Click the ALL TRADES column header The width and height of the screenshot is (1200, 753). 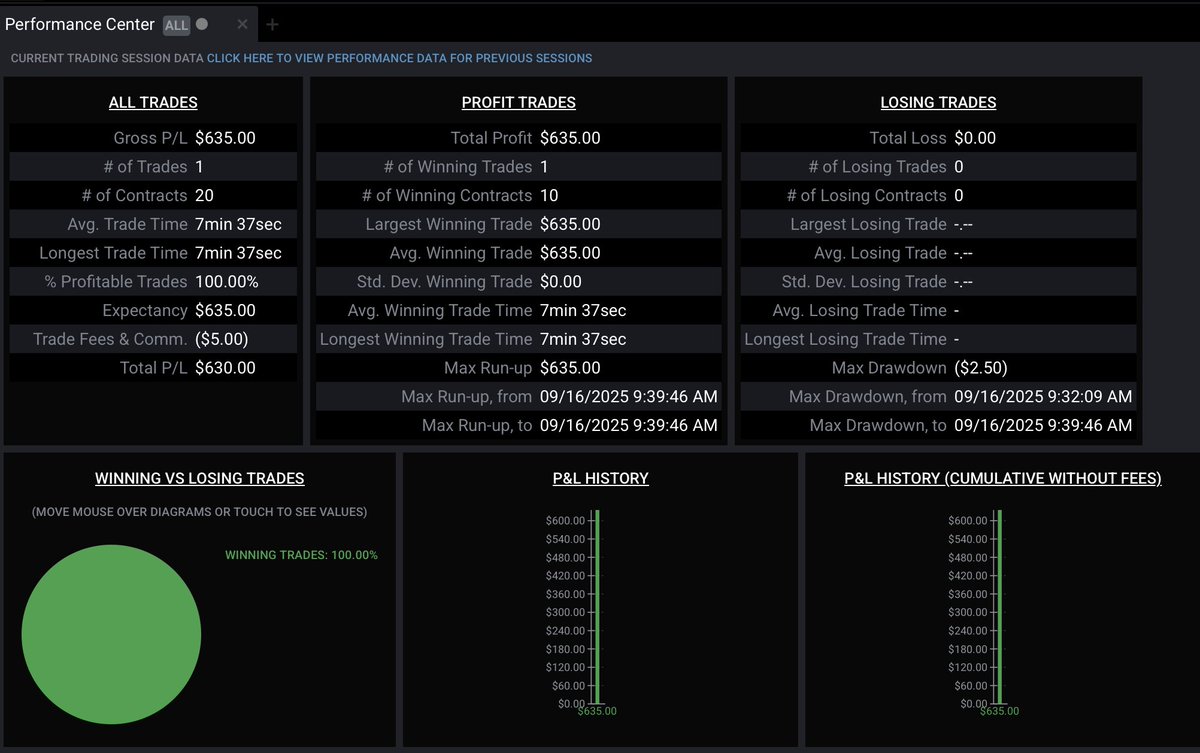coord(153,102)
